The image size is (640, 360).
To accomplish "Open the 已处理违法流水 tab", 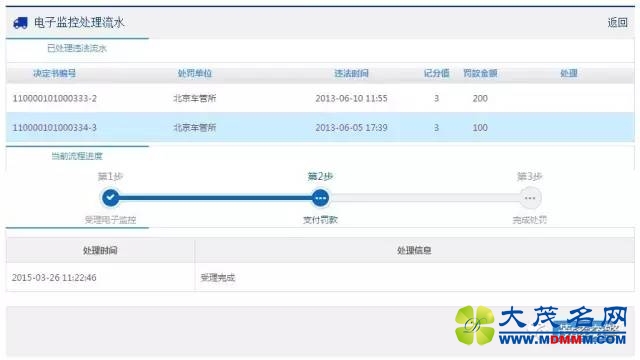I will [x=77, y=48].
